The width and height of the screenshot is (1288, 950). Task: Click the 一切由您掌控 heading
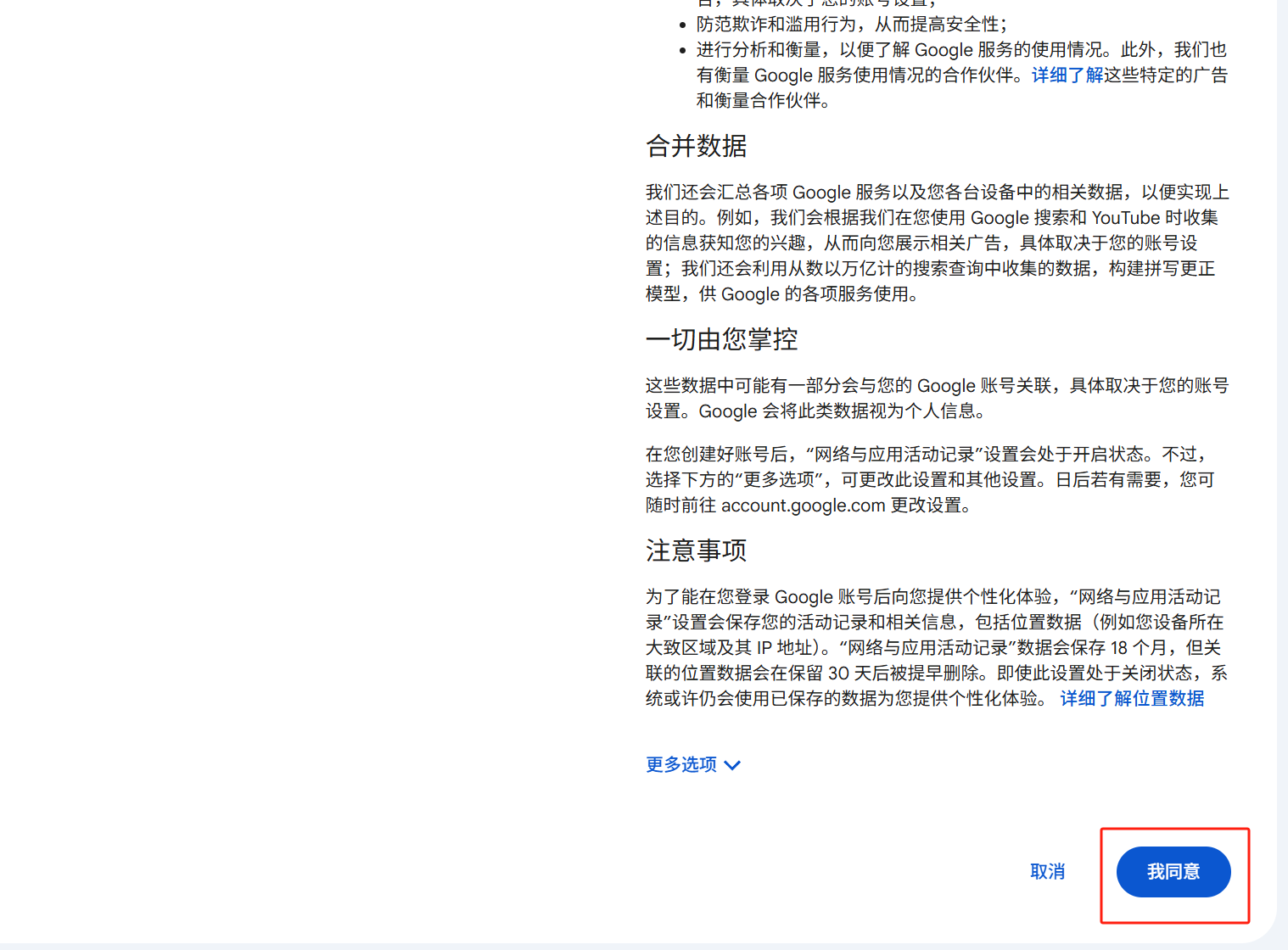tap(721, 340)
